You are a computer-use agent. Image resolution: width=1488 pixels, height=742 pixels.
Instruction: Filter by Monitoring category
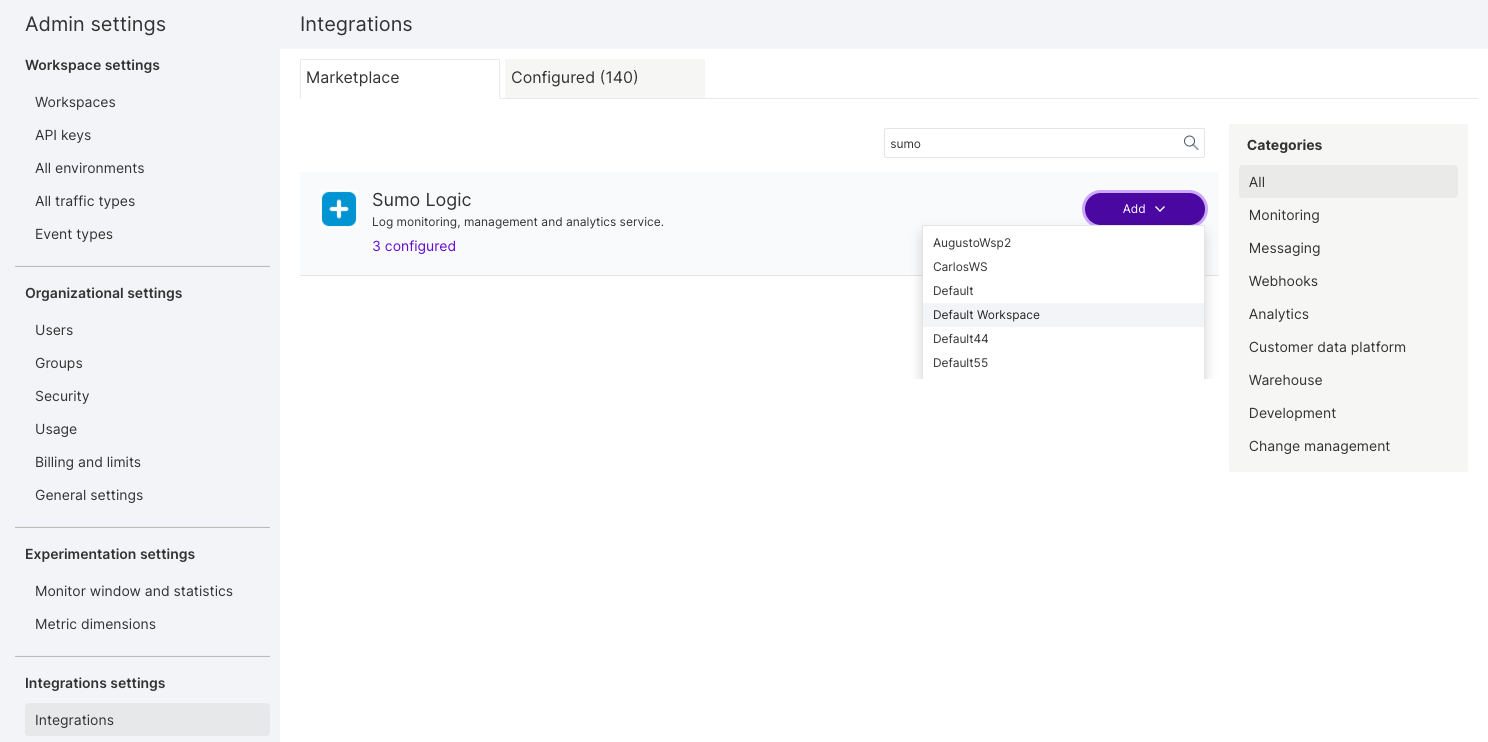pos(1284,215)
